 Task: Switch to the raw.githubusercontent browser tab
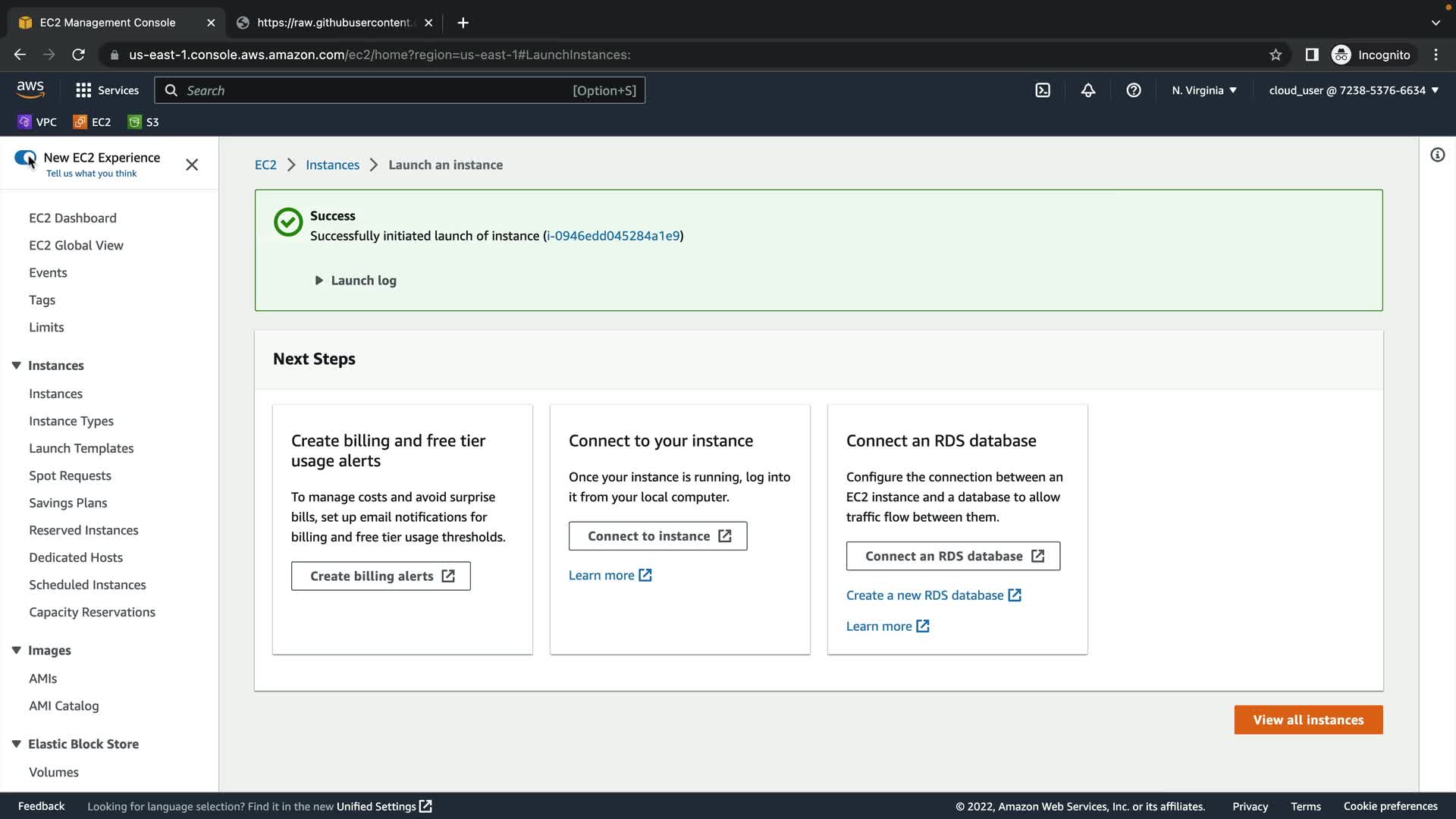(334, 23)
